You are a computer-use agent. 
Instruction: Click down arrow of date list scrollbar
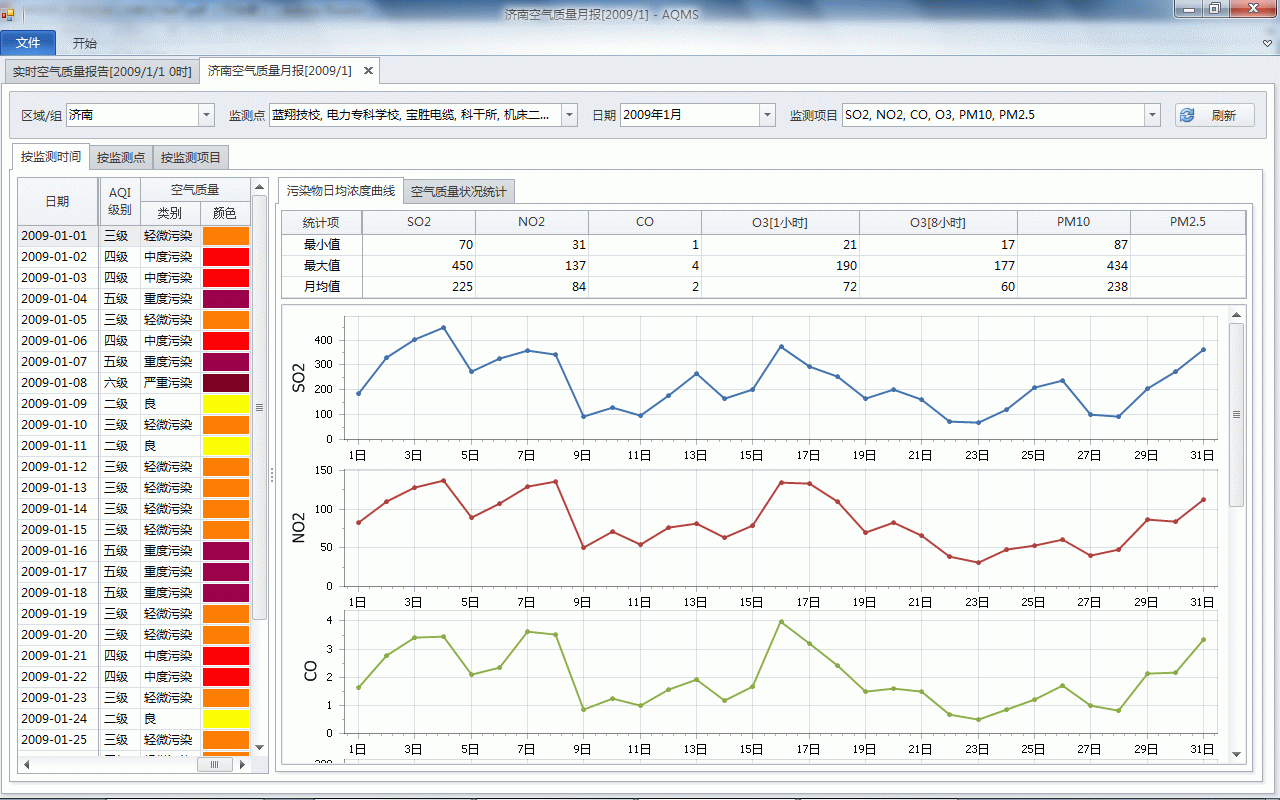tap(260, 747)
